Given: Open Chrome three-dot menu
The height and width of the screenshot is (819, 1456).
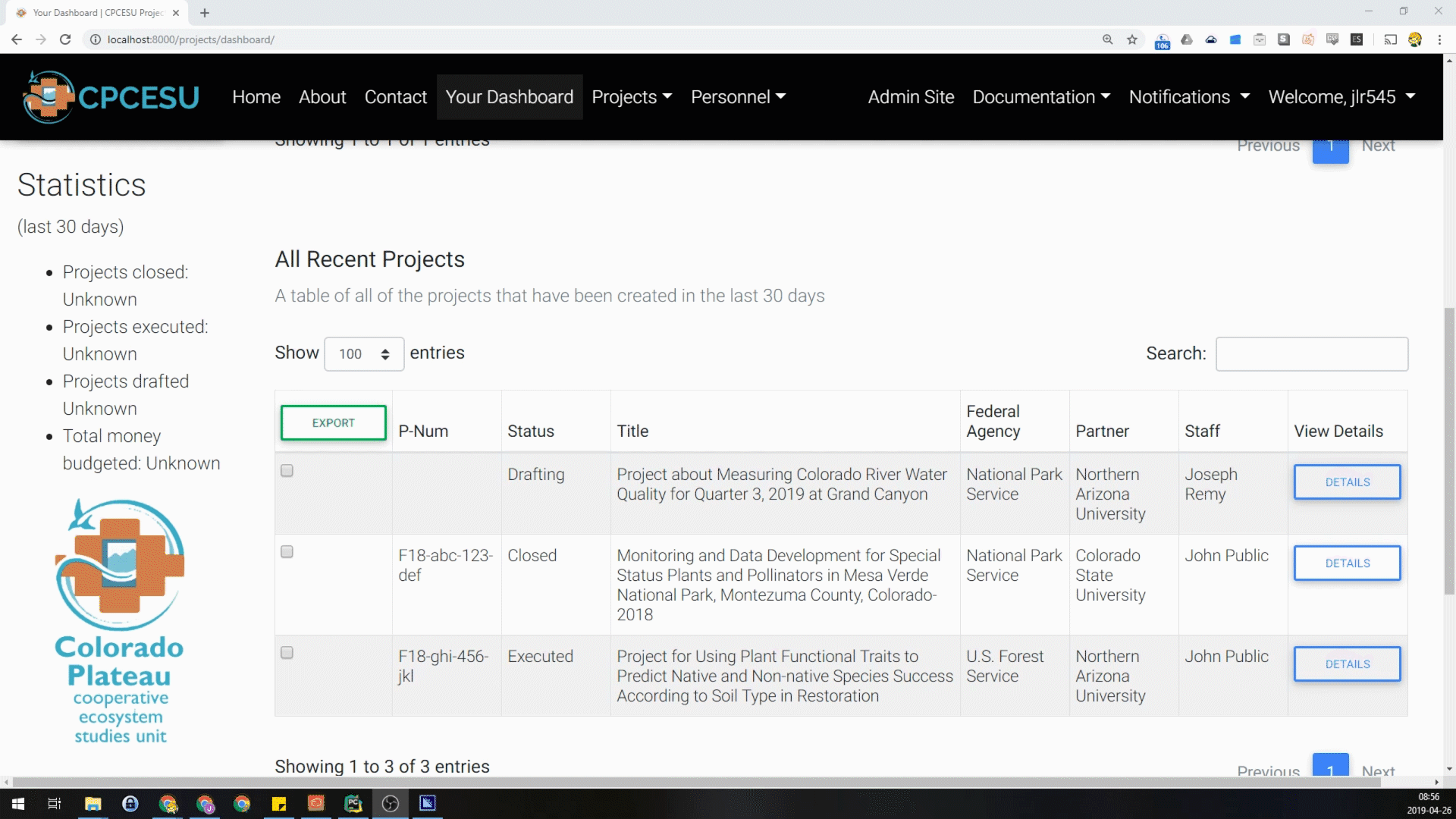Looking at the screenshot, I should click(x=1439, y=39).
